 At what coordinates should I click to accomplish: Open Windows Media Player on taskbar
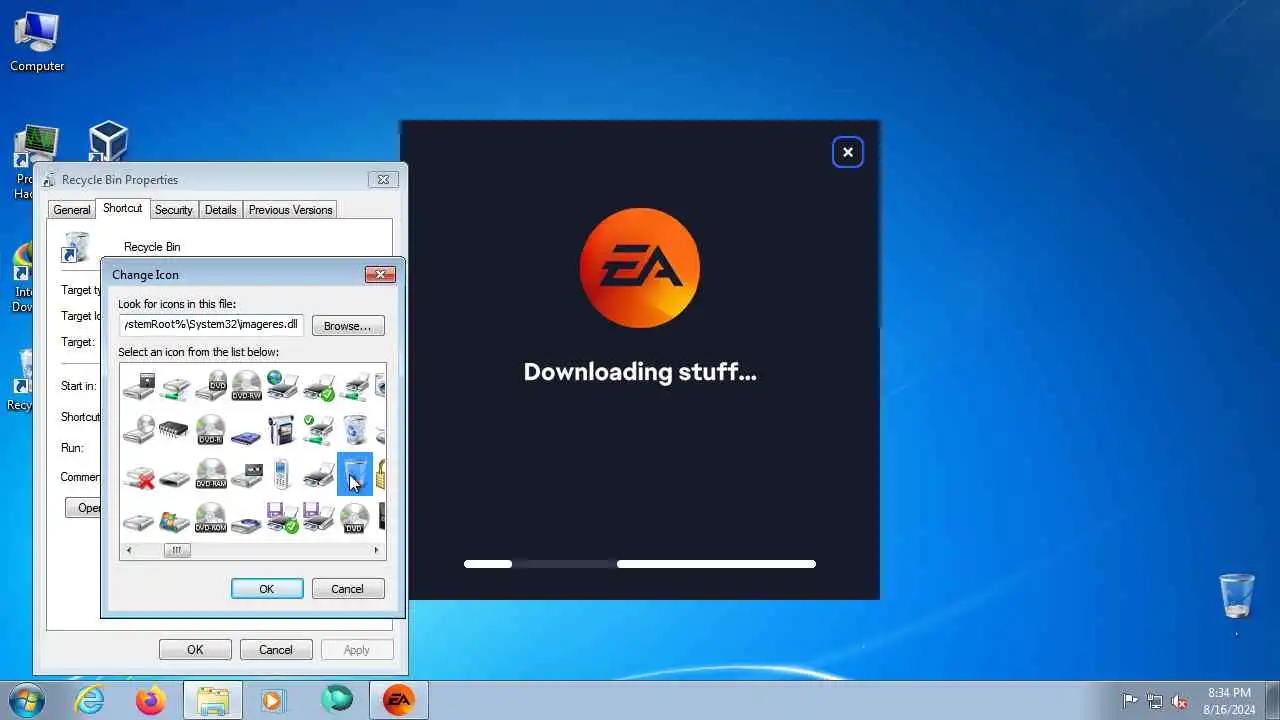(x=273, y=700)
